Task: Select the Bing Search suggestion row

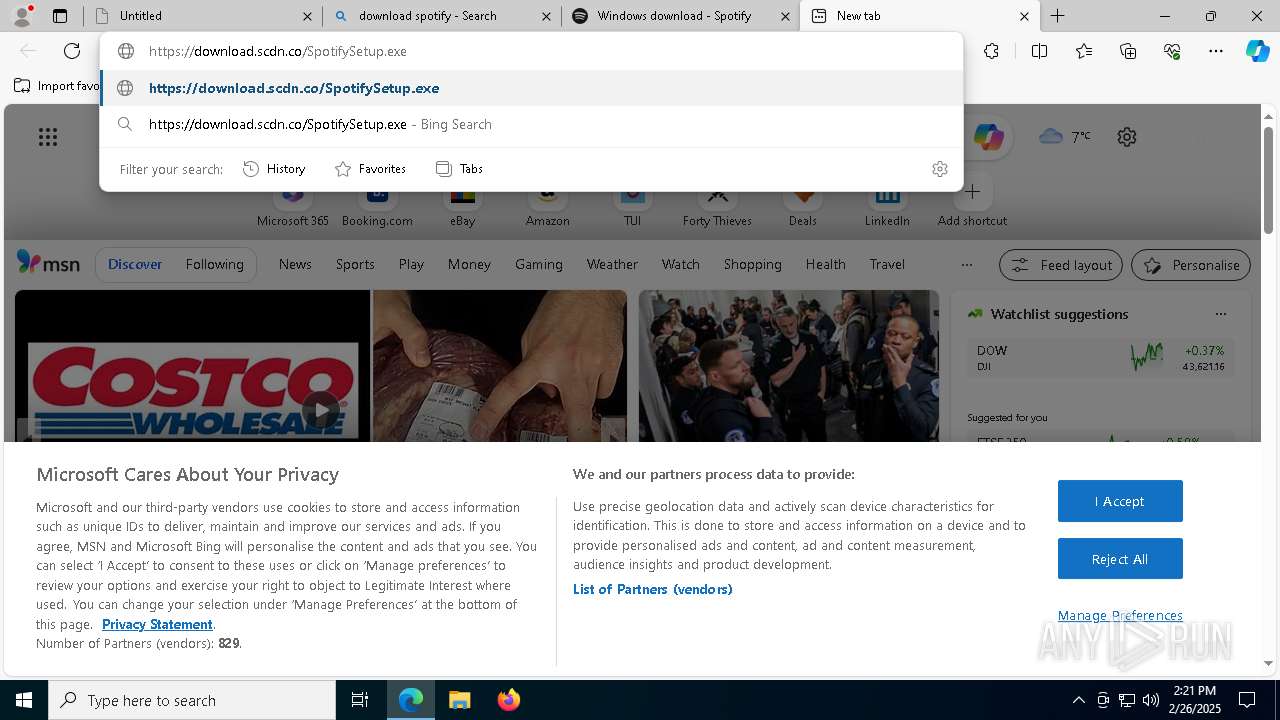Action: pyautogui.click(x=531, y=124)
